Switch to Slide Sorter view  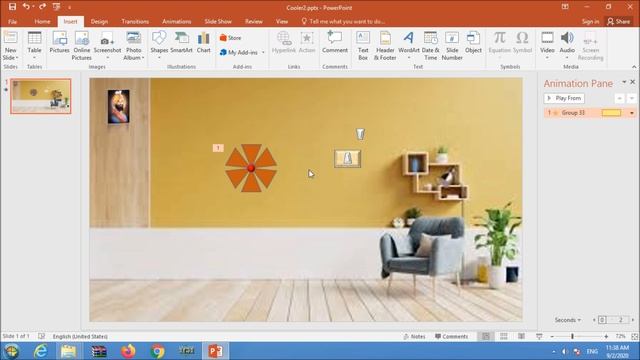(504, 336)
